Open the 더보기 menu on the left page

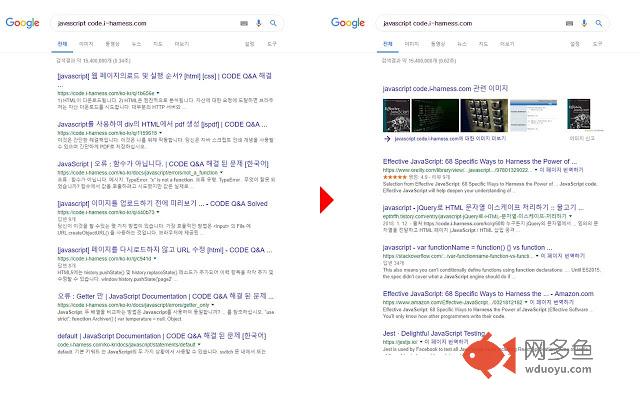click(182, 44)
